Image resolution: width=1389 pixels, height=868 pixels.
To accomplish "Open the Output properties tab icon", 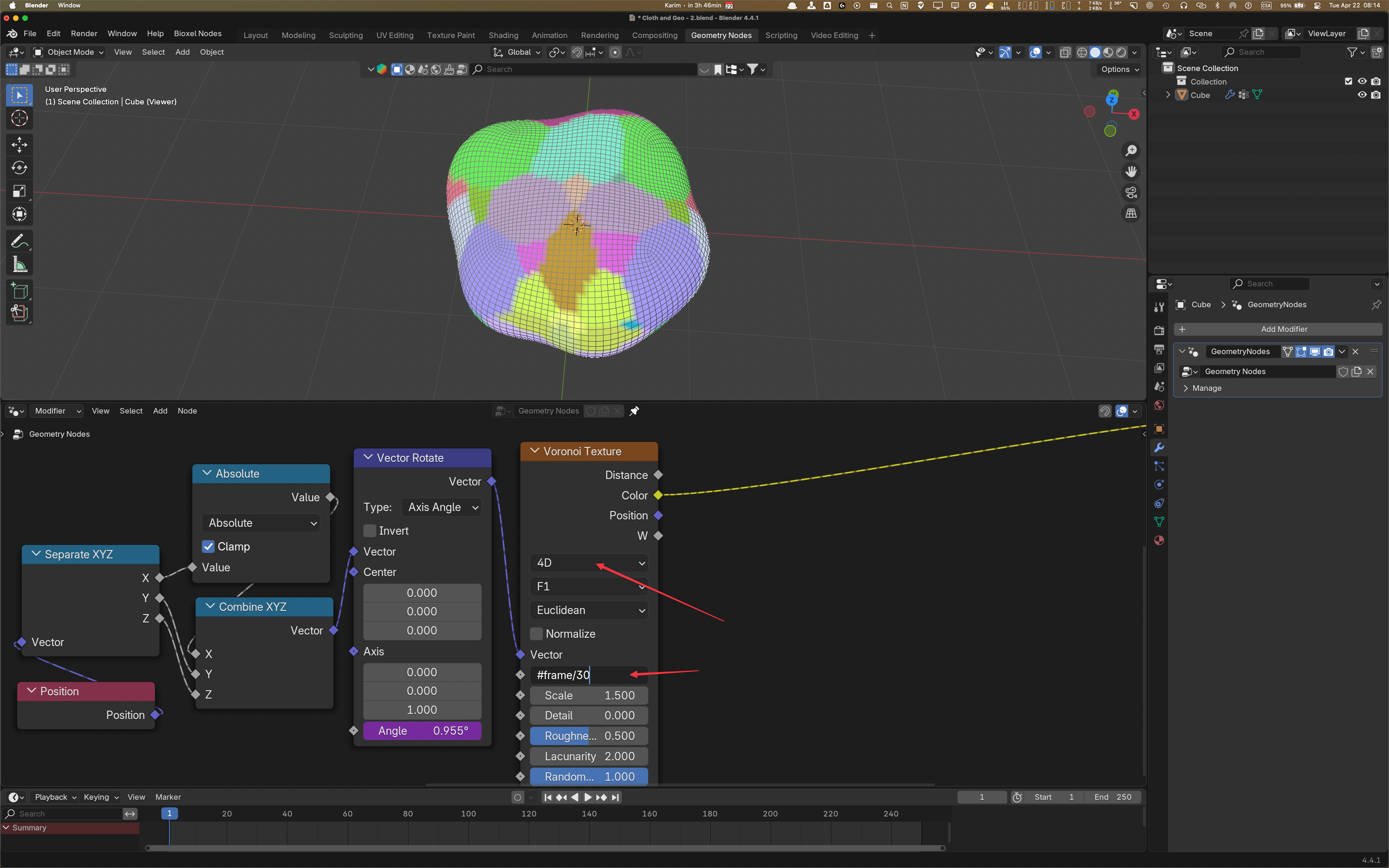I will point(1159,349).
